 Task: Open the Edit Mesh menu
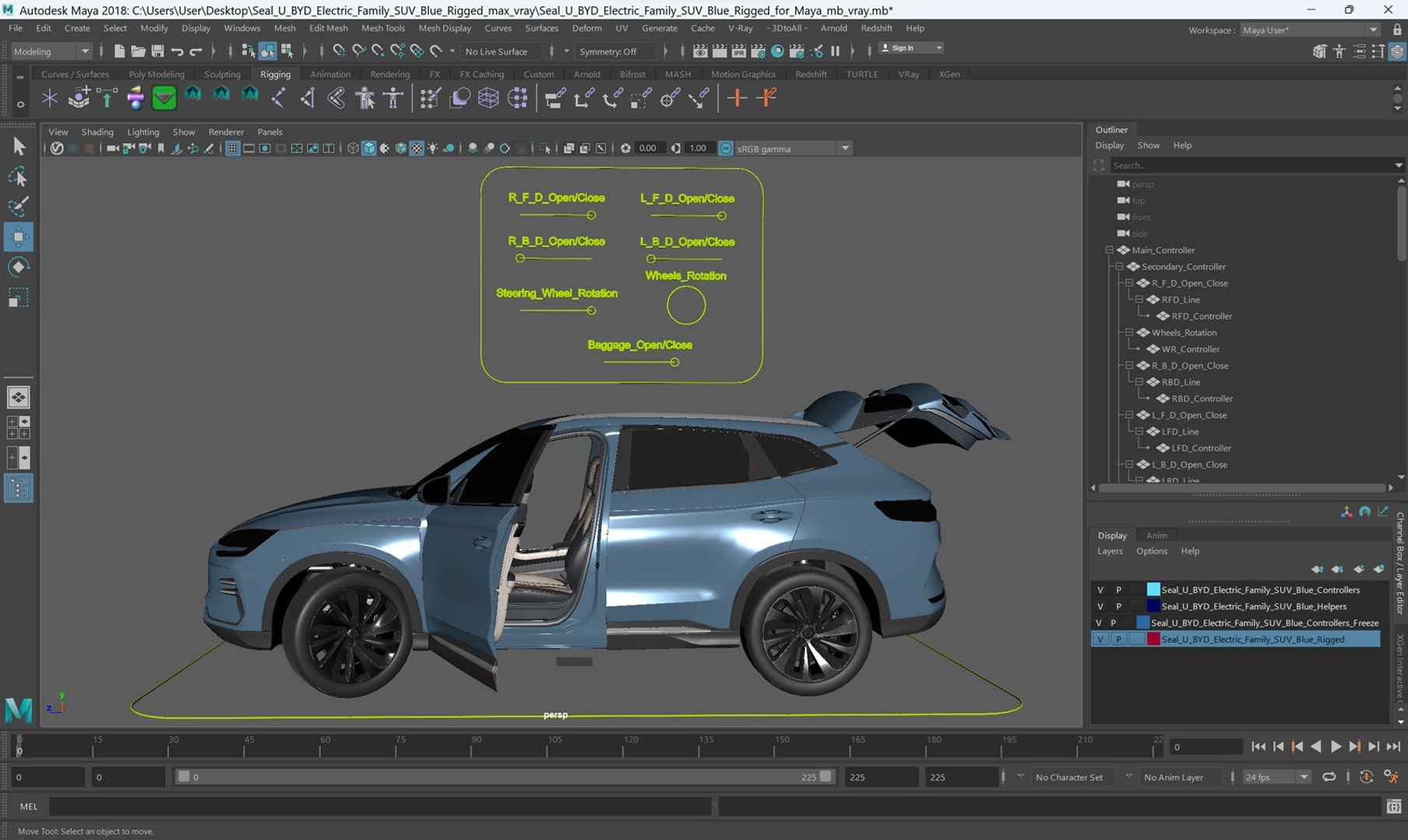tap(328, 28)
